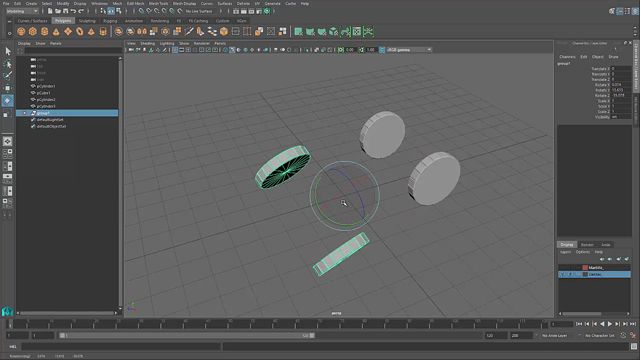Image resolution: width=640 pixels, height=360 pixels.
Task: Create a polygon cylinder from the shelf
Action: pos(44,31)
